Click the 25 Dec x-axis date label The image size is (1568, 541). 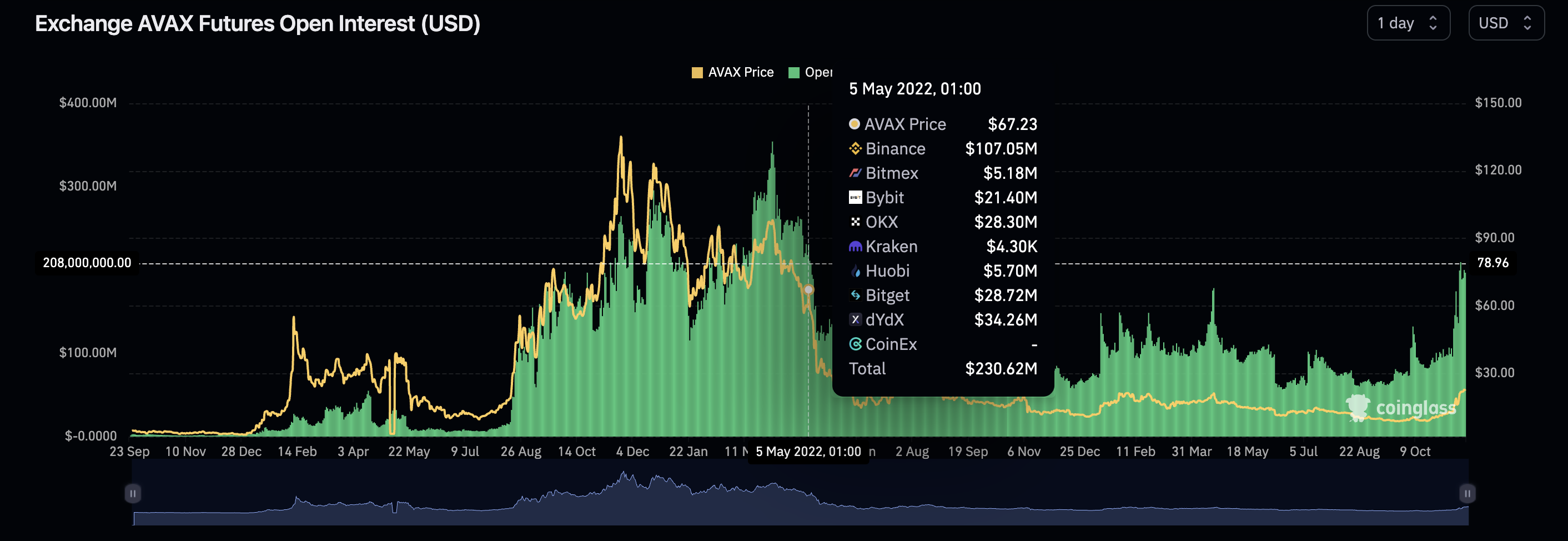point(1080,452)
